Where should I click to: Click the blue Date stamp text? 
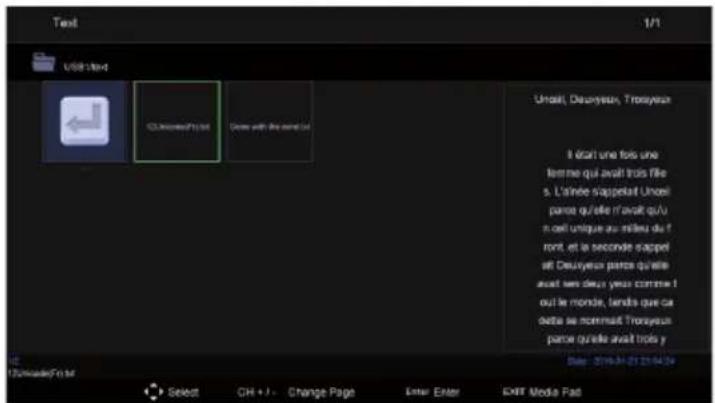pos(621,361)
